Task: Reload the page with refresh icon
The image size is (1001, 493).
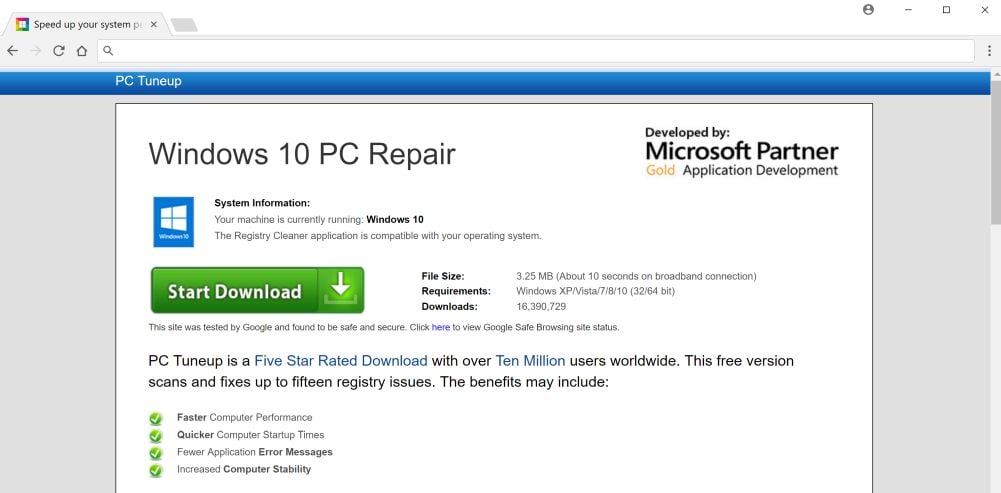Action: pos(59,51)
